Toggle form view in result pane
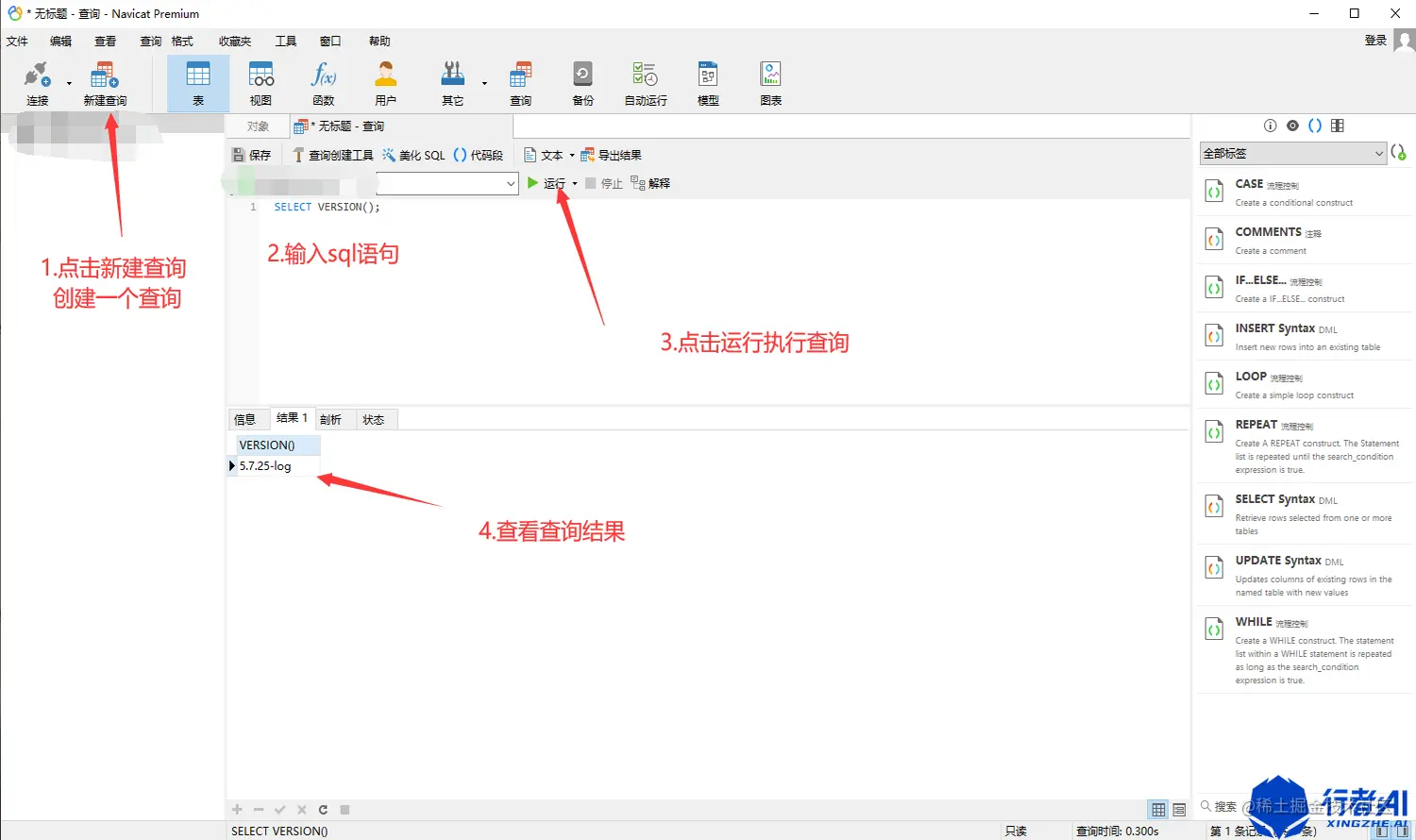Viewport: 1416px width, 840px height. coord(1179,809)
